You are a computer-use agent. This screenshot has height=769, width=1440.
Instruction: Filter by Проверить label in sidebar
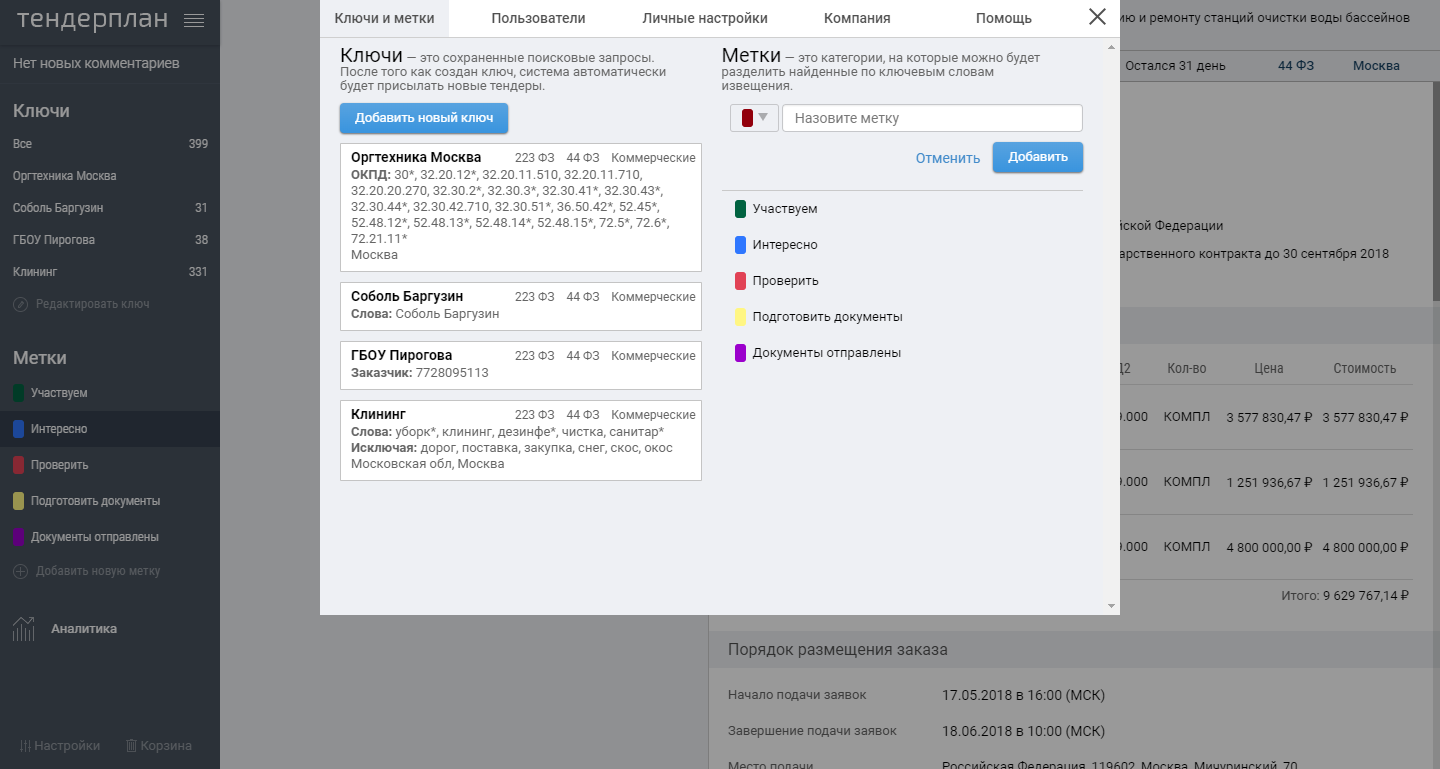pyautogui.click(x=110, y=465)
